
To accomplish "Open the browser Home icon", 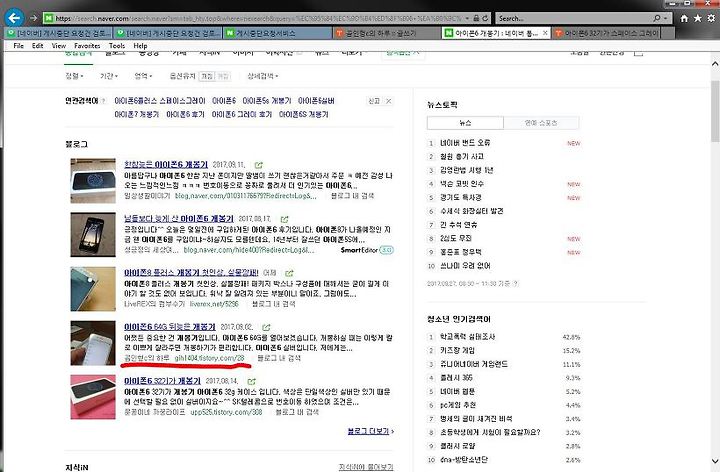I will [684, 18].
